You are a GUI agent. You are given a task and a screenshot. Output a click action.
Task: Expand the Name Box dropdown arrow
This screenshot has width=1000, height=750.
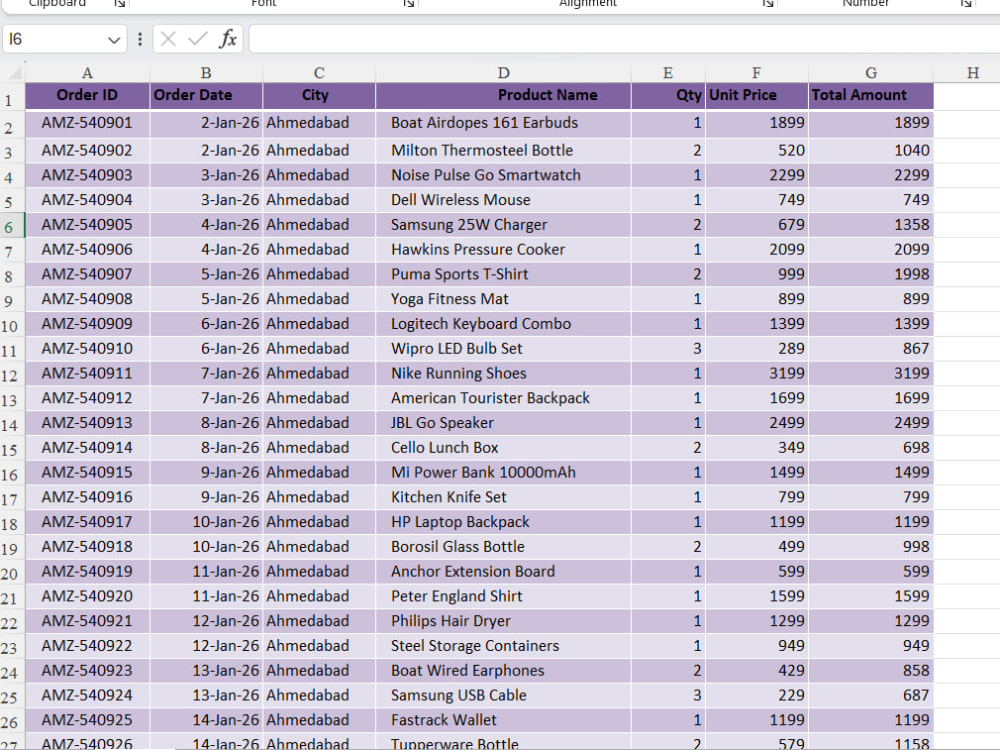pyautogui.click(x=114, y=40)
